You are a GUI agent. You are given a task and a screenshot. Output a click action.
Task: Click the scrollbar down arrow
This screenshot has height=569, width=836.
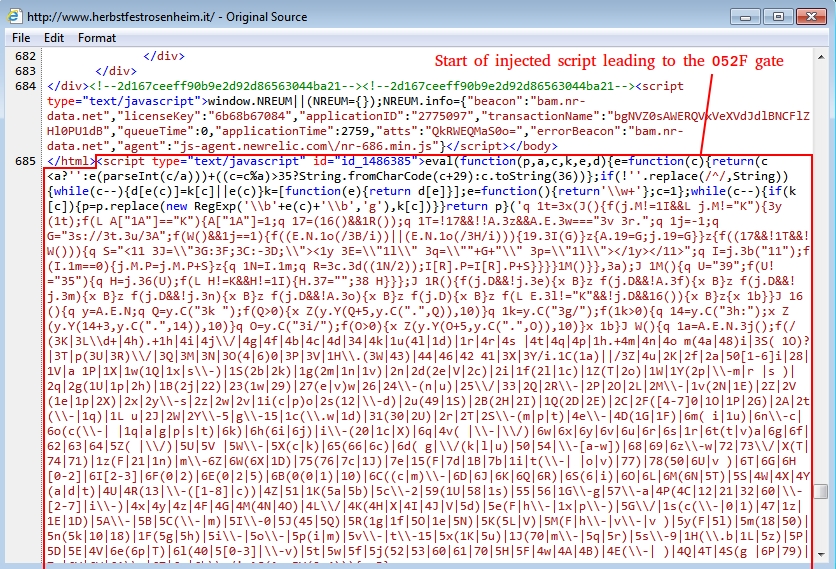pyautogui.click(x=821, y=555)
